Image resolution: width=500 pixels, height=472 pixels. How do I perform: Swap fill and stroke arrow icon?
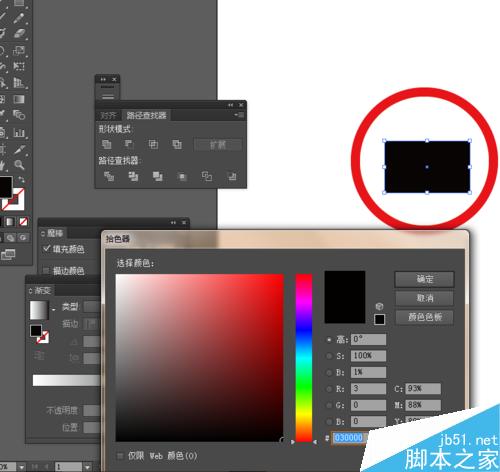[21, 180]
